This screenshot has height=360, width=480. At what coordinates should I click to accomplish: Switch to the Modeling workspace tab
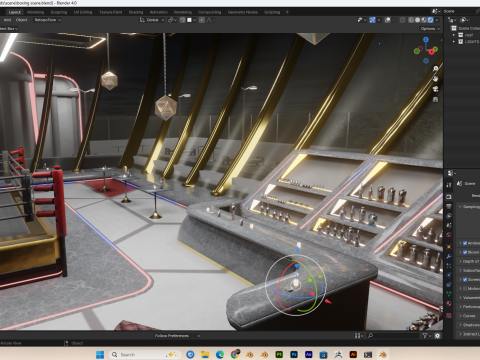pyautogui.click(x=35, y=12)
